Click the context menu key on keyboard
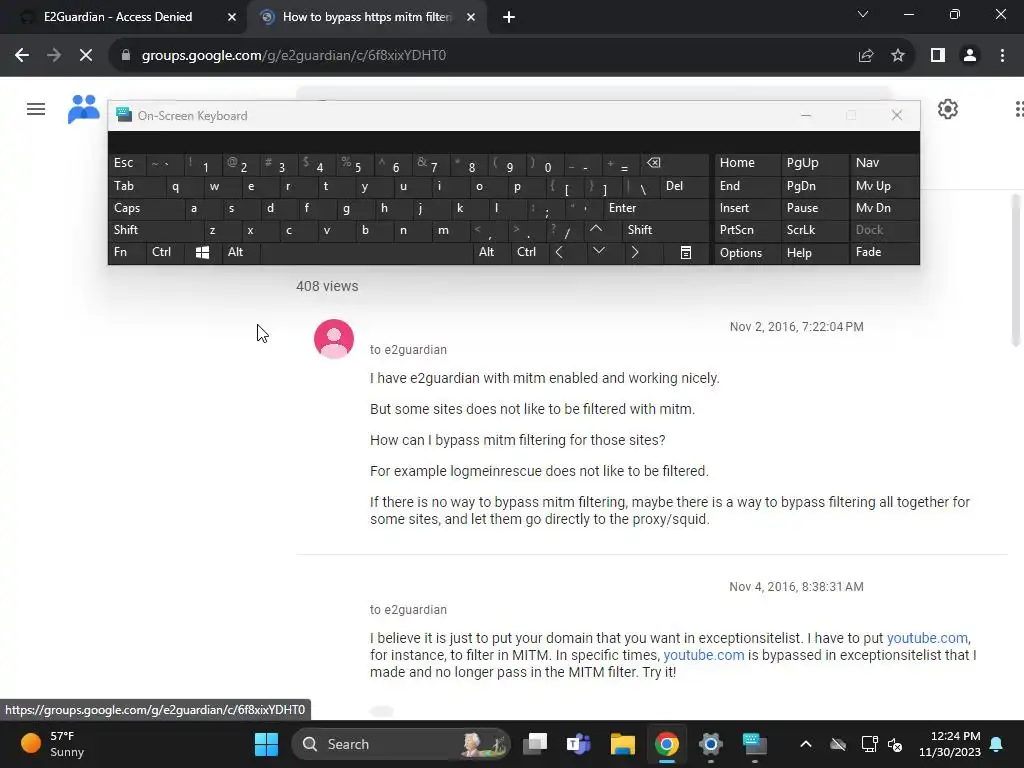This screenshot has width=1024, height=768. 686,253
